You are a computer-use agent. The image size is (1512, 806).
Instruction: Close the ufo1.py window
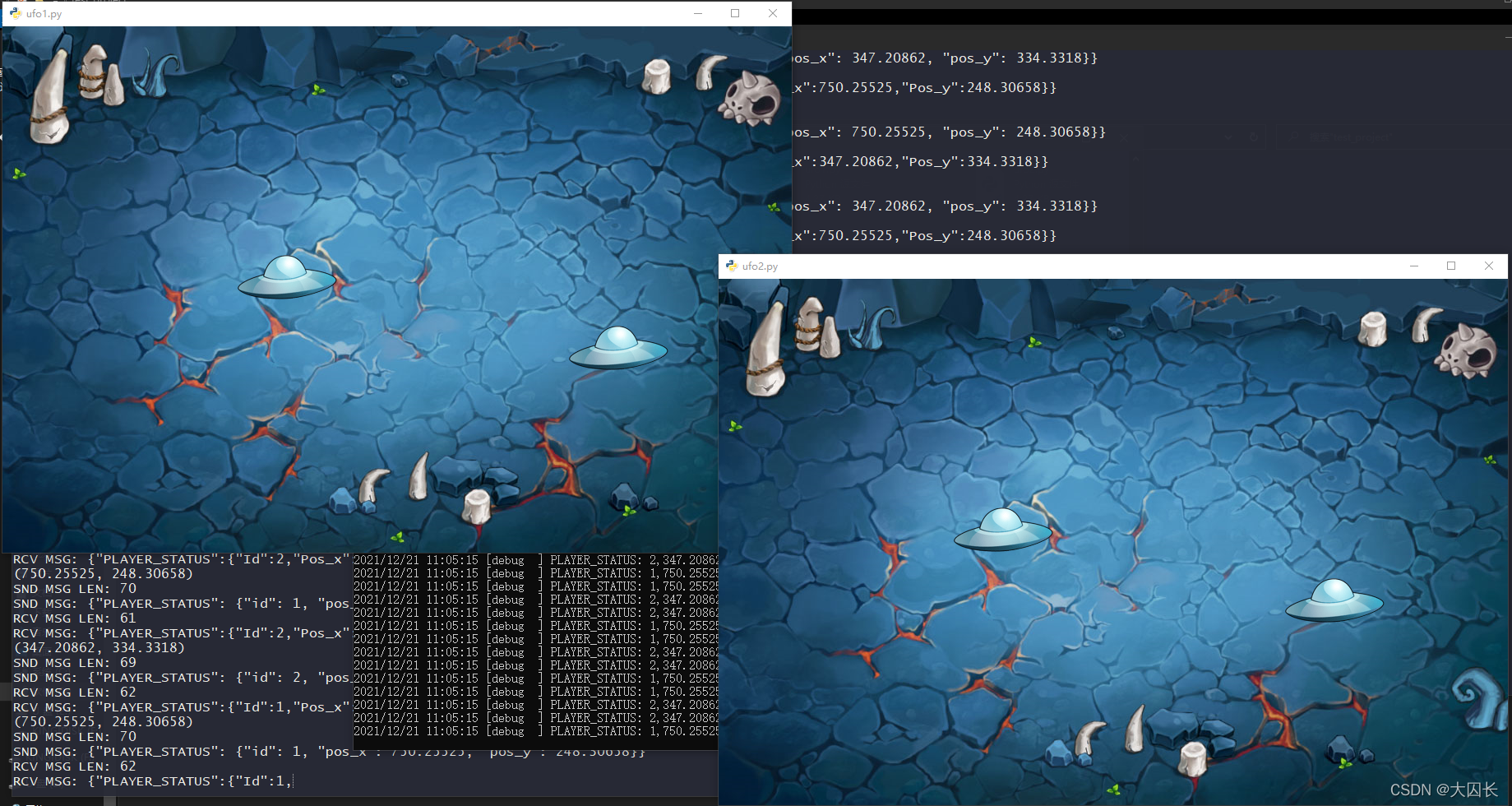(x=773, y=13)
